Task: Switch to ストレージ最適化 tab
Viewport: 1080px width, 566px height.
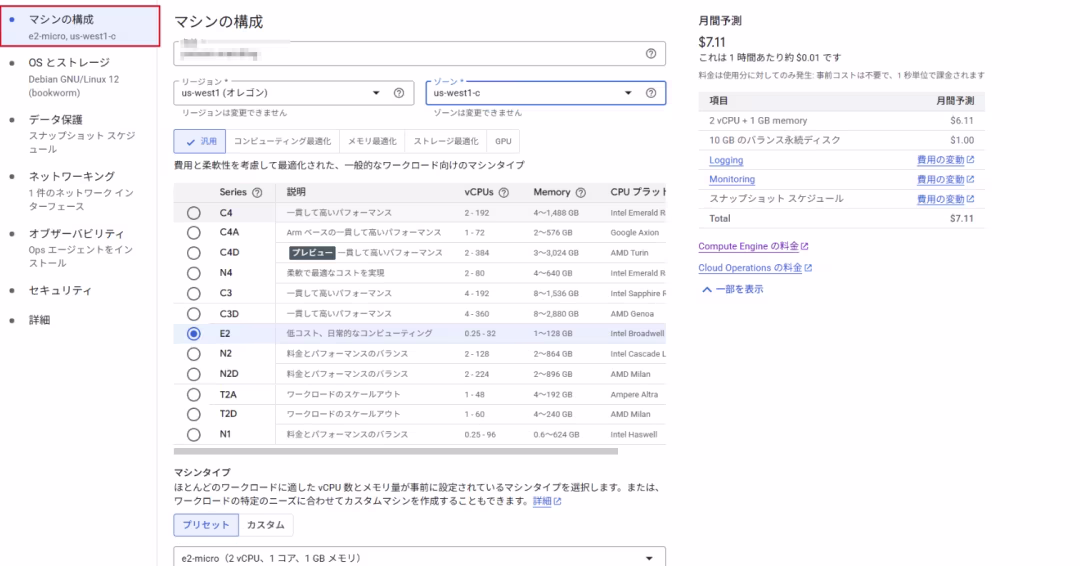Action: click(446, 141)
